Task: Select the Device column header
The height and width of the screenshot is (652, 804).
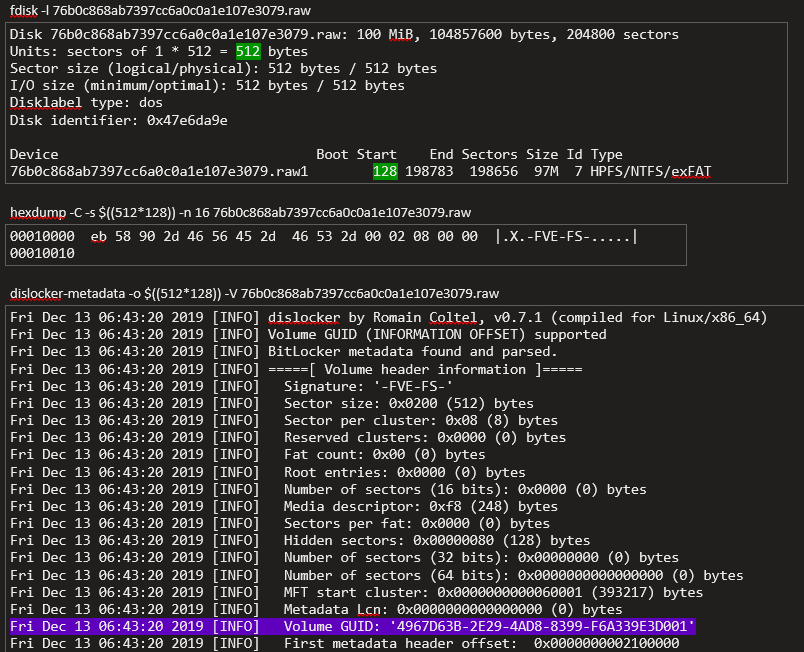Action: (34, 155)
